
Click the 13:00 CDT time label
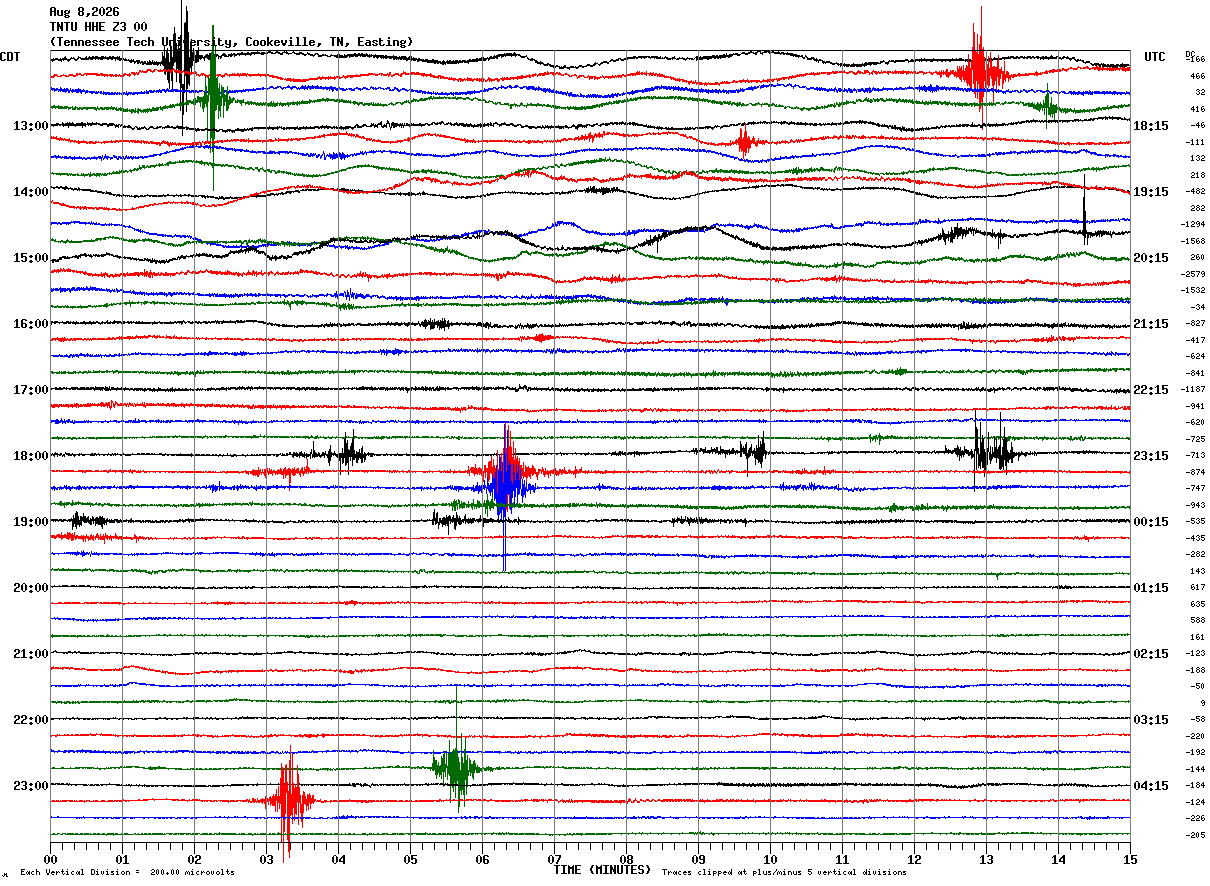30,126
